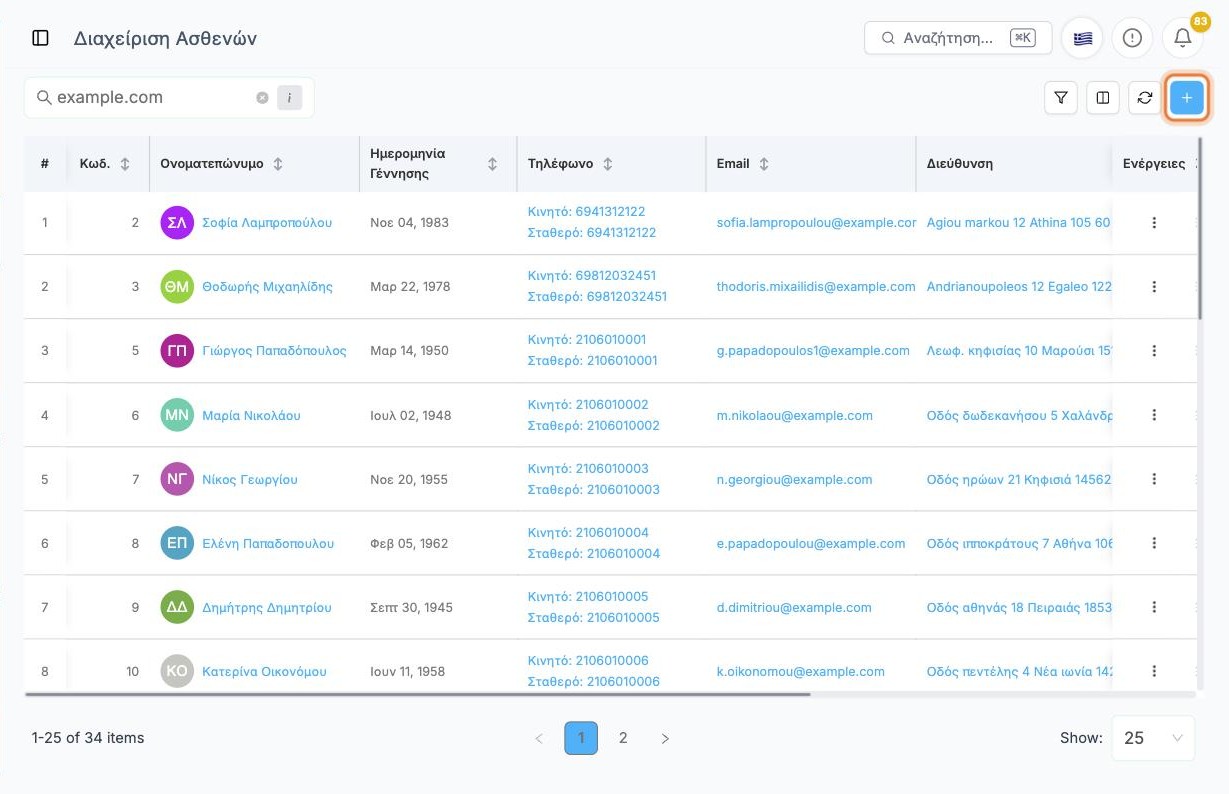
Task: Add a new patient with plus button
Action: pos(1187,98)
